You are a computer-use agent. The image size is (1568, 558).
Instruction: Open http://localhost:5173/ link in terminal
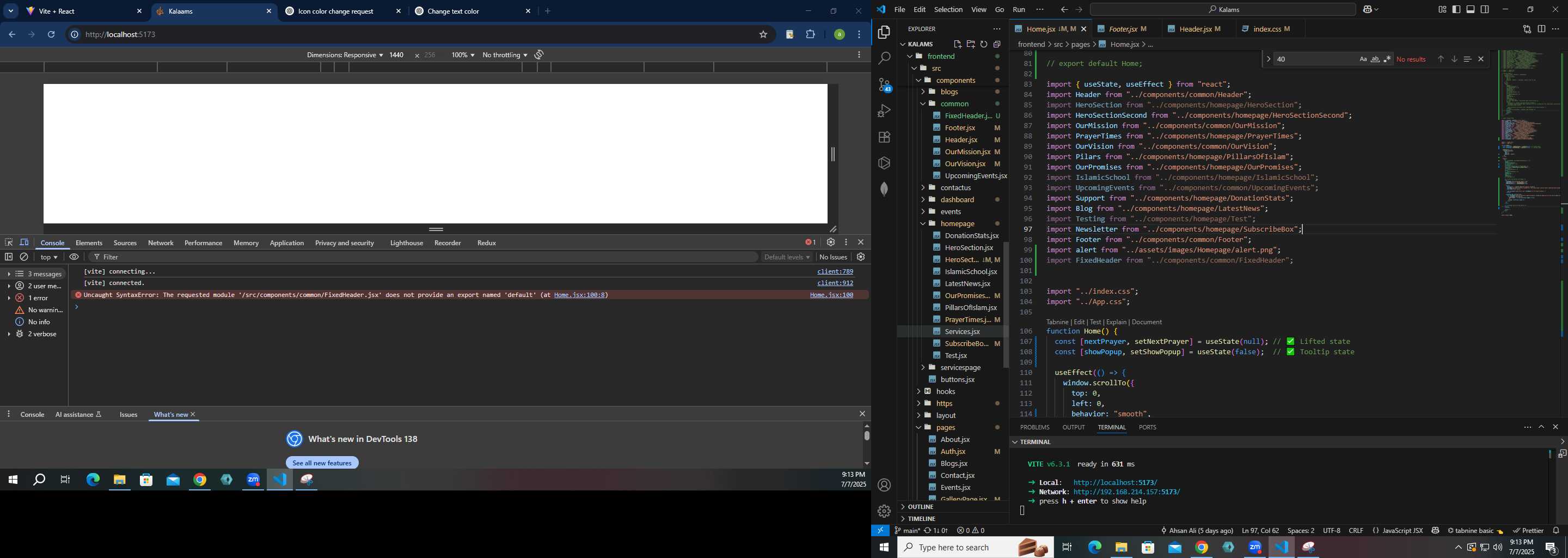[x=1115, y=482]
